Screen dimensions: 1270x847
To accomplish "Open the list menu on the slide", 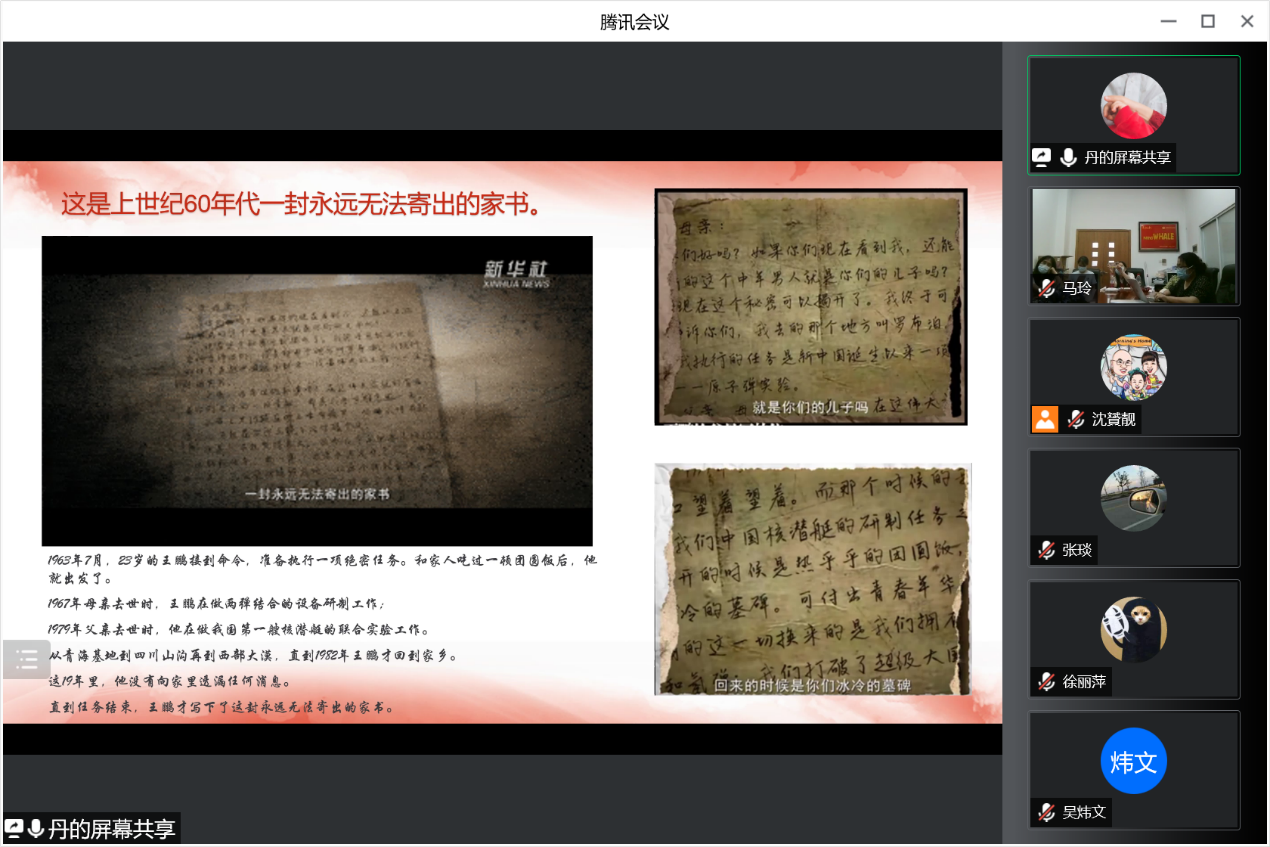I will tap(27, 659).
